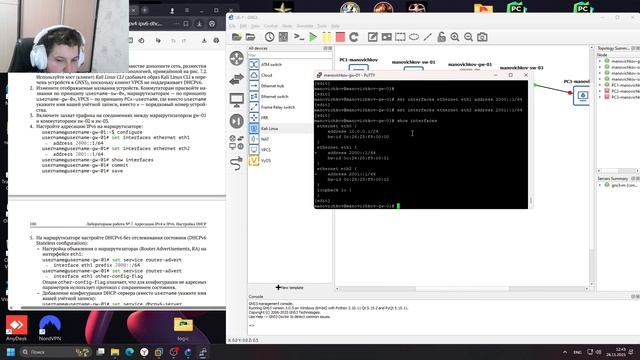Open Microsoft Edge from the taskbar
640x360 pixels.
point(130,352)
